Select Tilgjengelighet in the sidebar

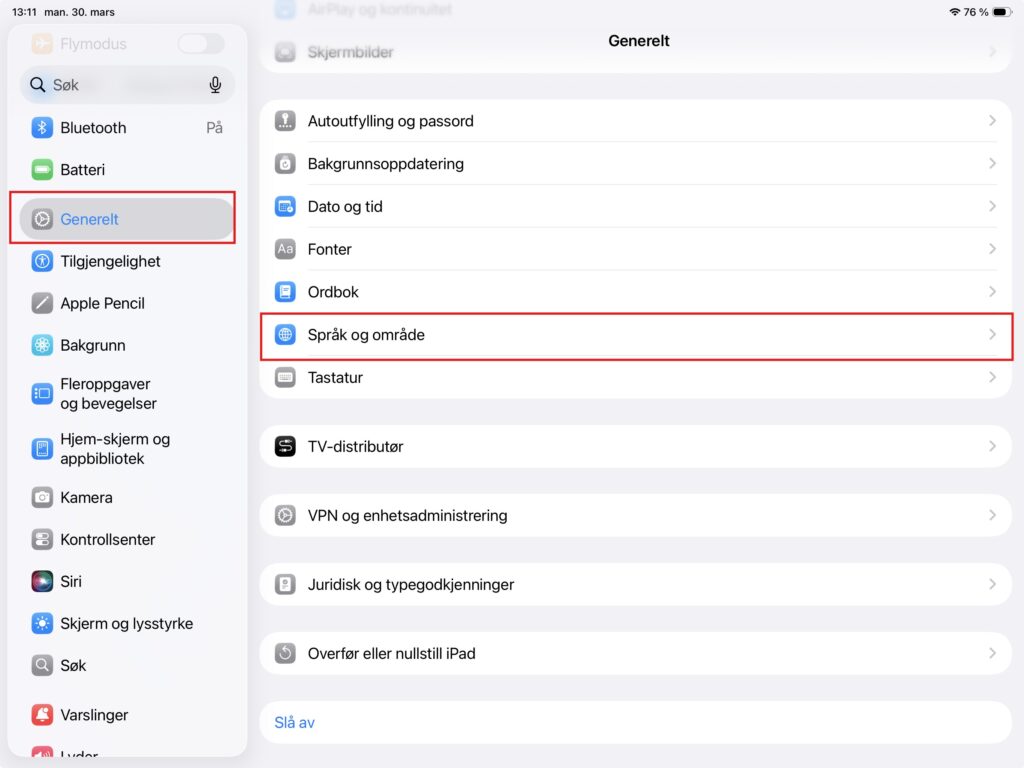pos(127,261)
